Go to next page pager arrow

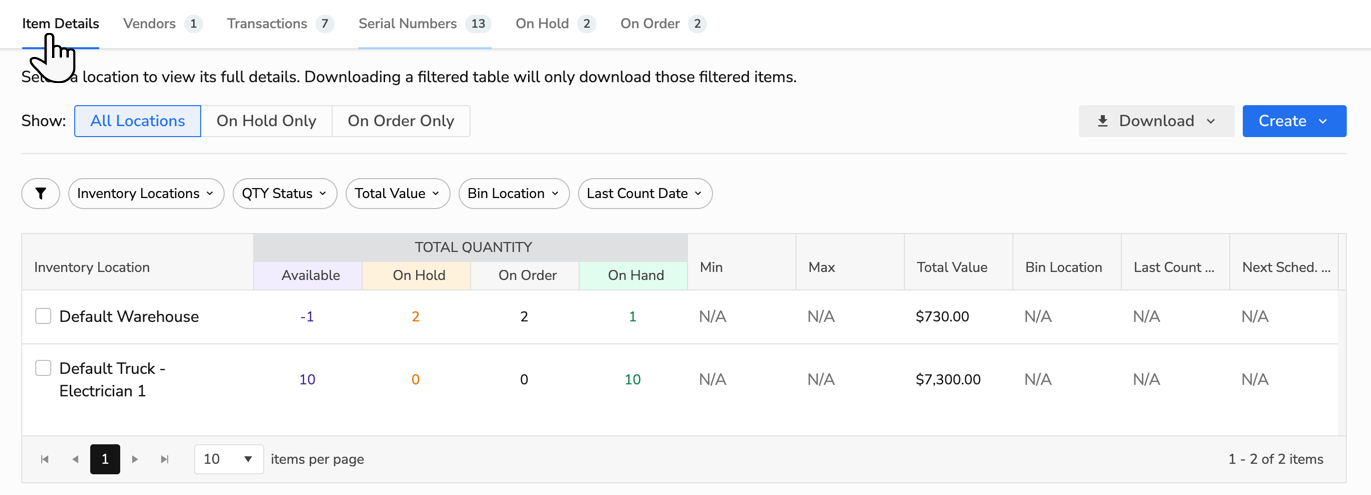[x=135, y=459]
